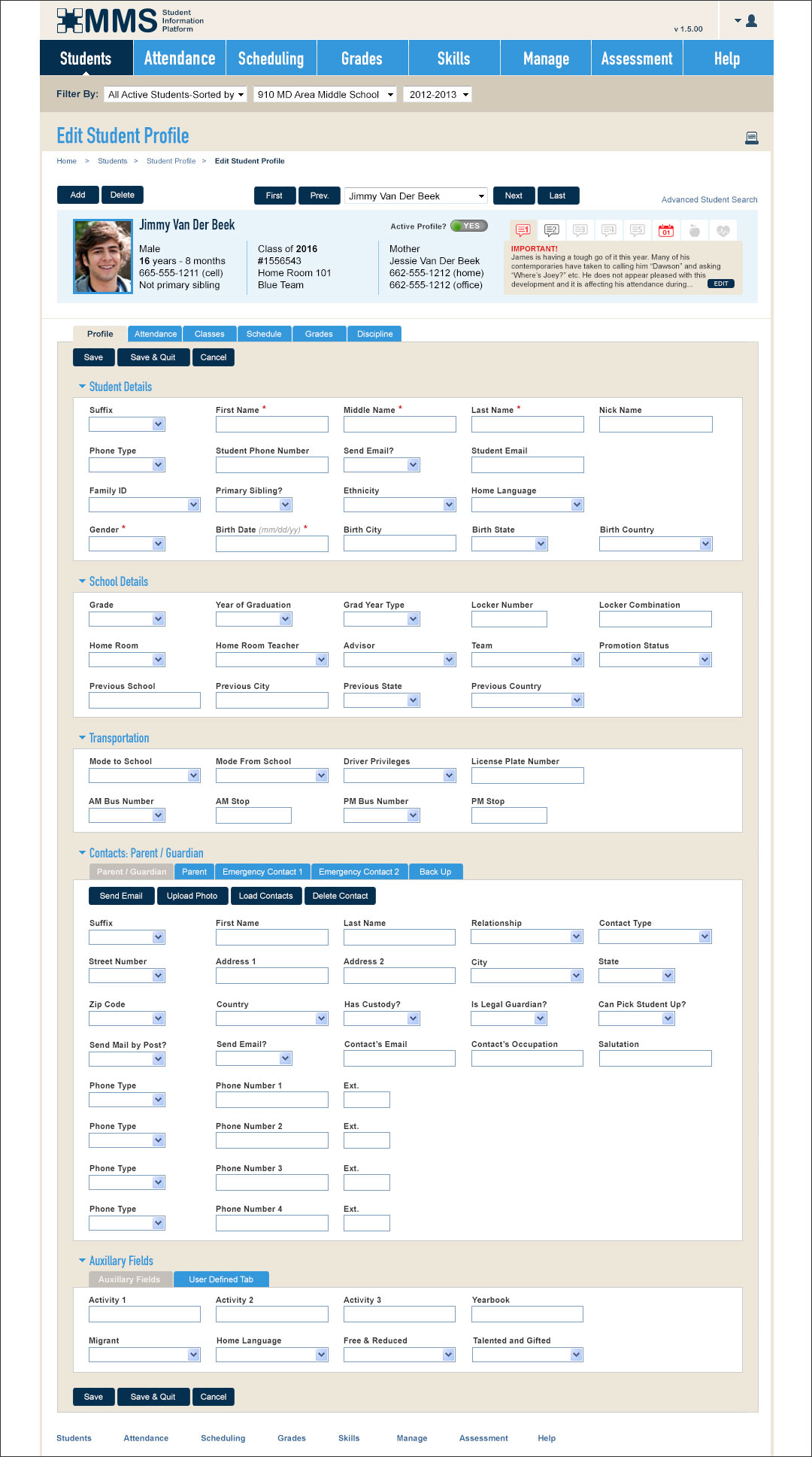Toggle the Active Profile YES switch
Viewport: 812px width, 1457px height.
470,226
